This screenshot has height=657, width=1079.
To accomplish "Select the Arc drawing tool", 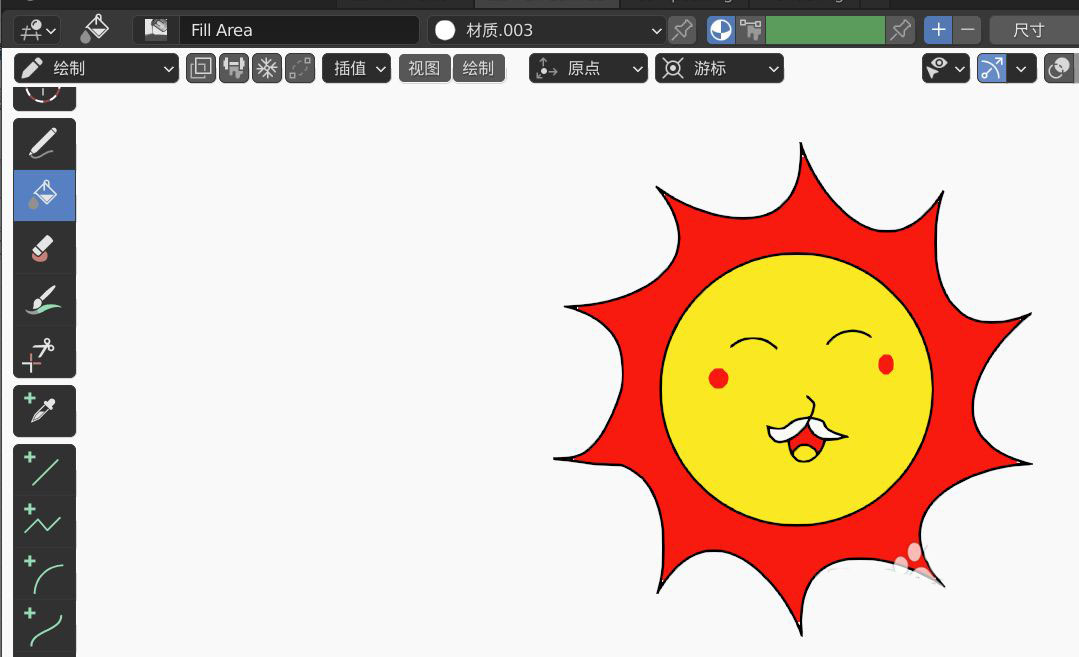I will [44, 574].
